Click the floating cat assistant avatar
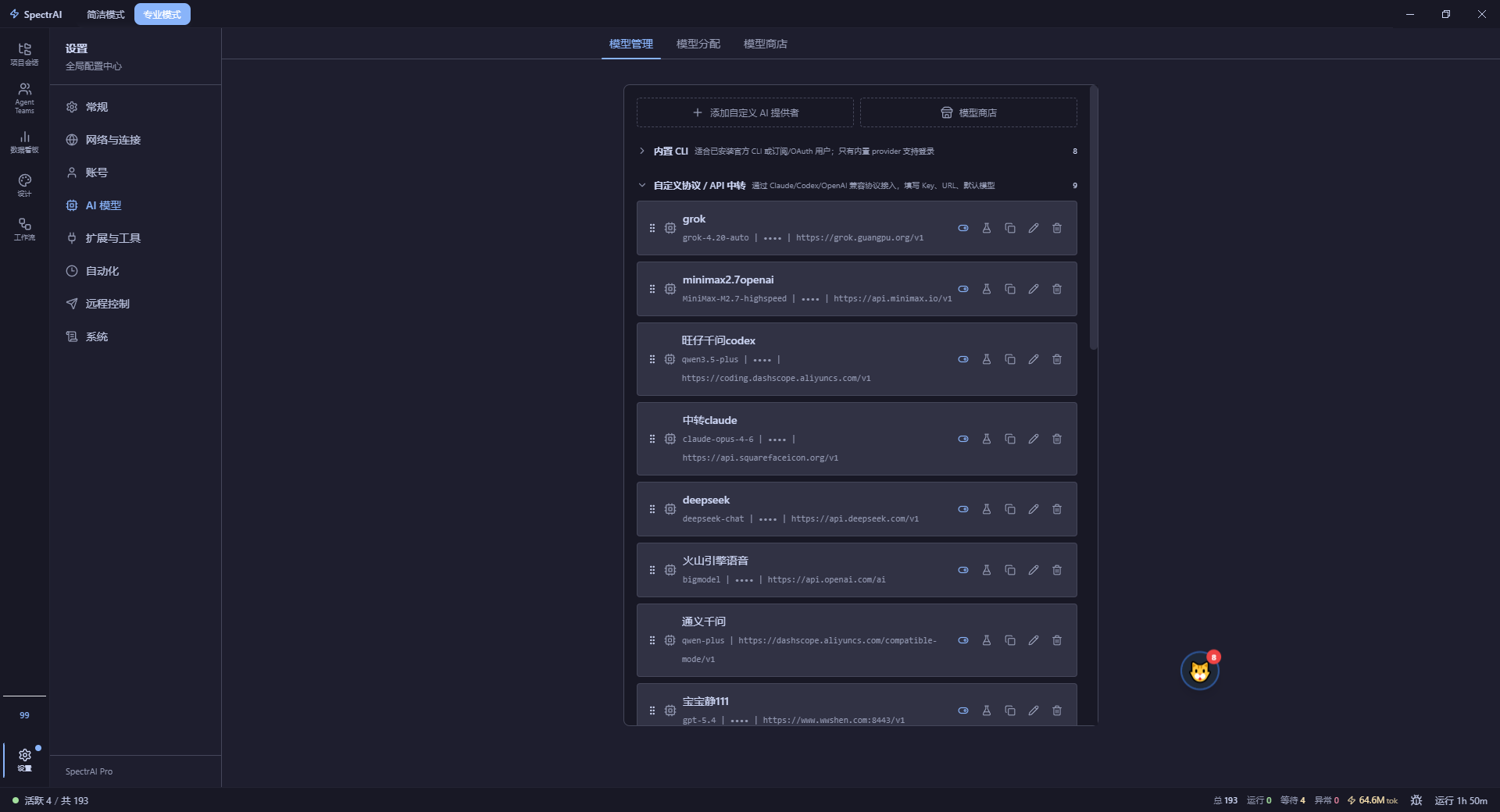The width and height of the screenshot is (1500, 812). point(1200,671)
